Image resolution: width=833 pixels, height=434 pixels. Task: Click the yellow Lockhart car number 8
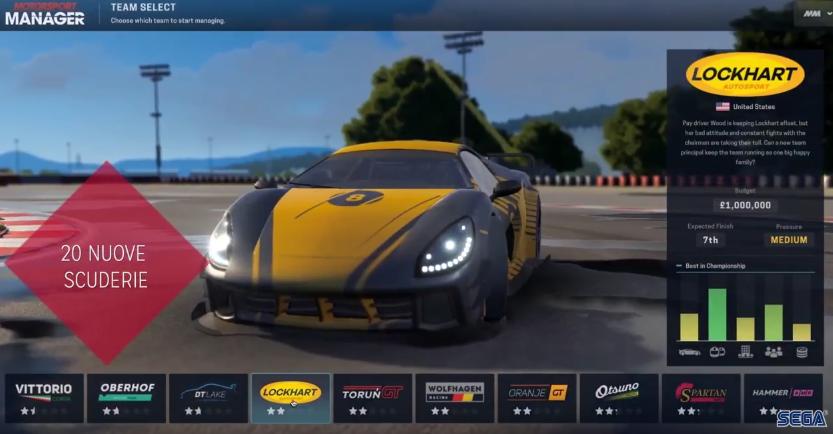[x=356, y=198]
